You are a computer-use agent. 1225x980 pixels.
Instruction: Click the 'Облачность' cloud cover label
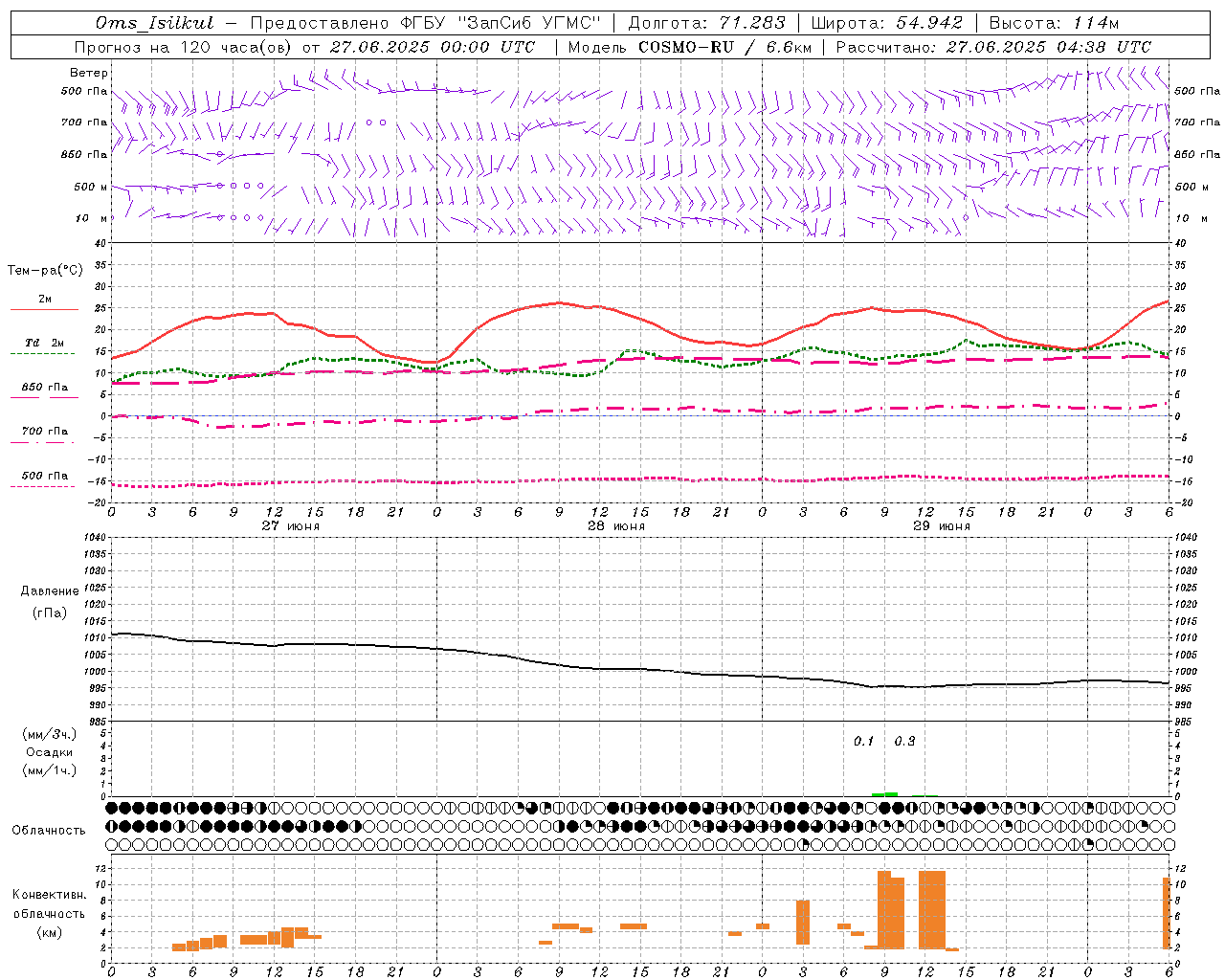click(x=49, y=831)
